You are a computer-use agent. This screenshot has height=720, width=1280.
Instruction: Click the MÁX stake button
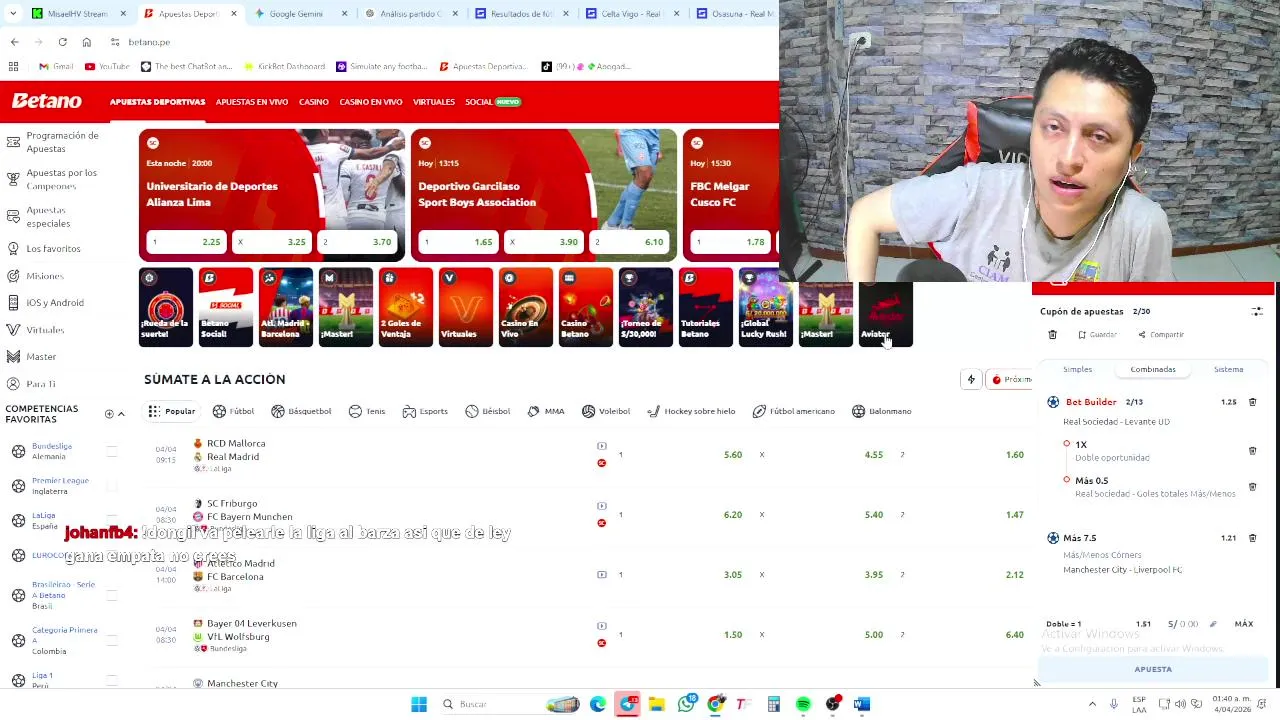[1244, 624]
